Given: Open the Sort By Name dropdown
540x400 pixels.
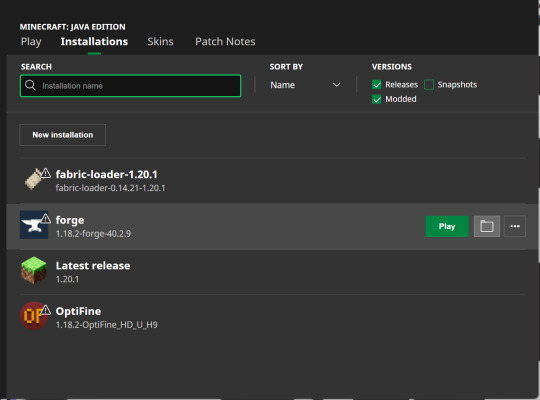Looking at the screenshot, I should [305, 85].
